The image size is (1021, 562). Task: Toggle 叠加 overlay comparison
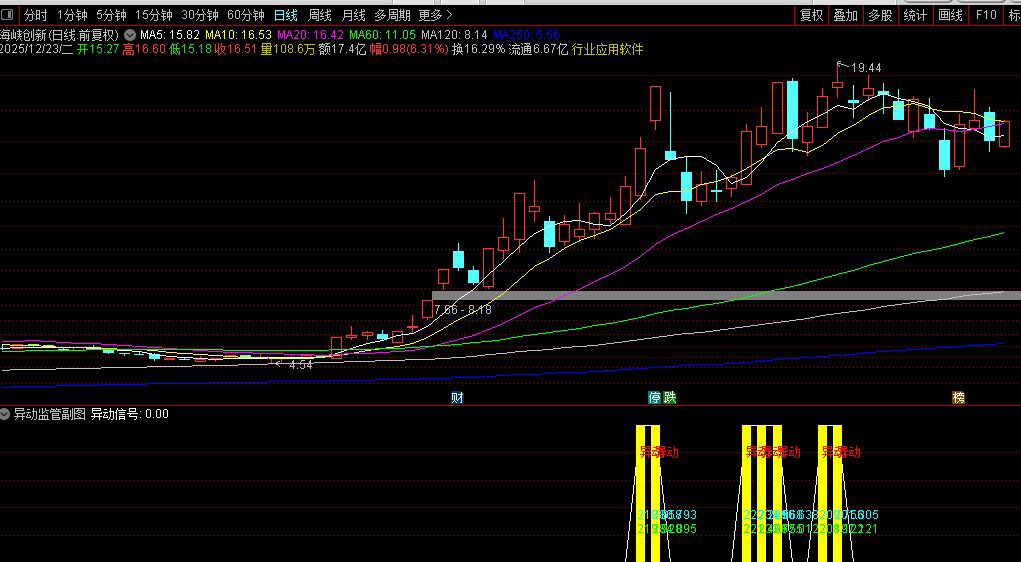pos(845,15)
